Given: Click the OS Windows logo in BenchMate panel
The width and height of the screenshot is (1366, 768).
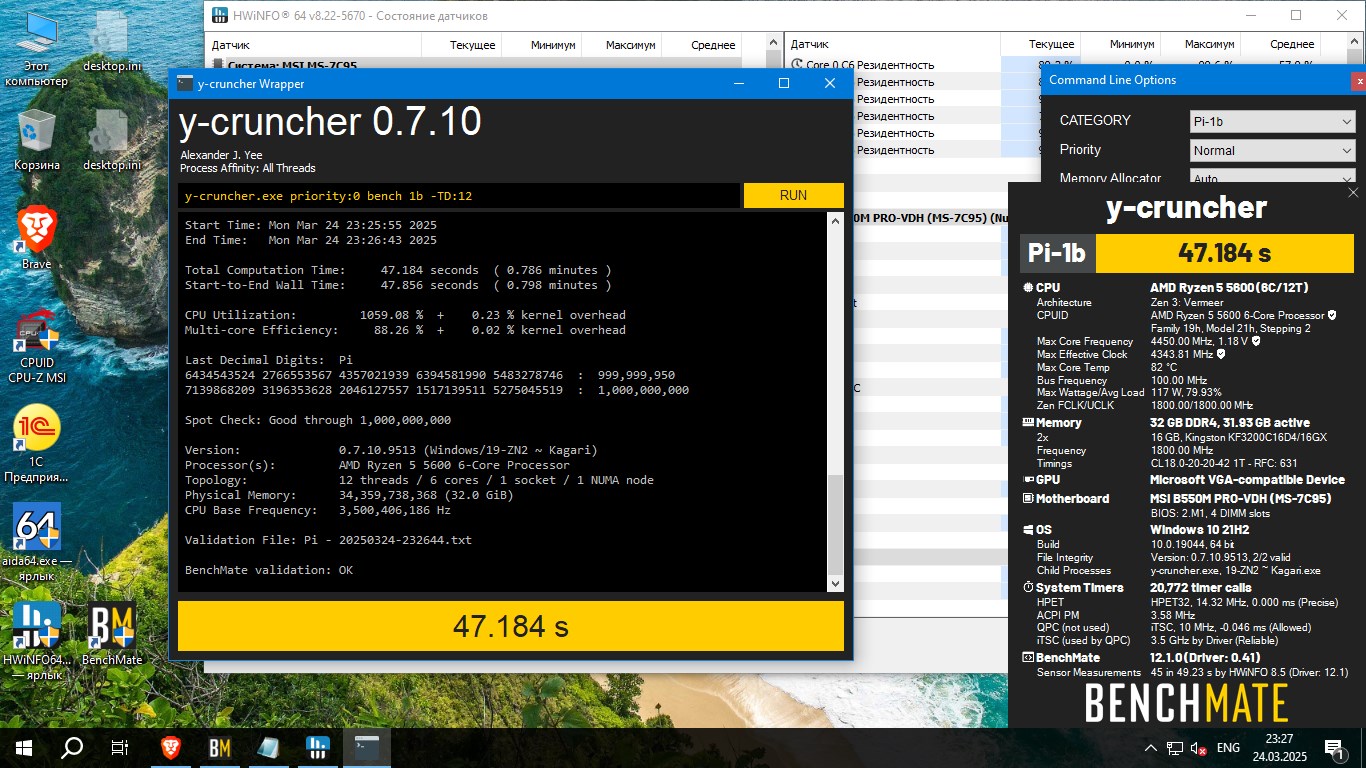Looking at the screenshot, I should tap(1028, 530).
